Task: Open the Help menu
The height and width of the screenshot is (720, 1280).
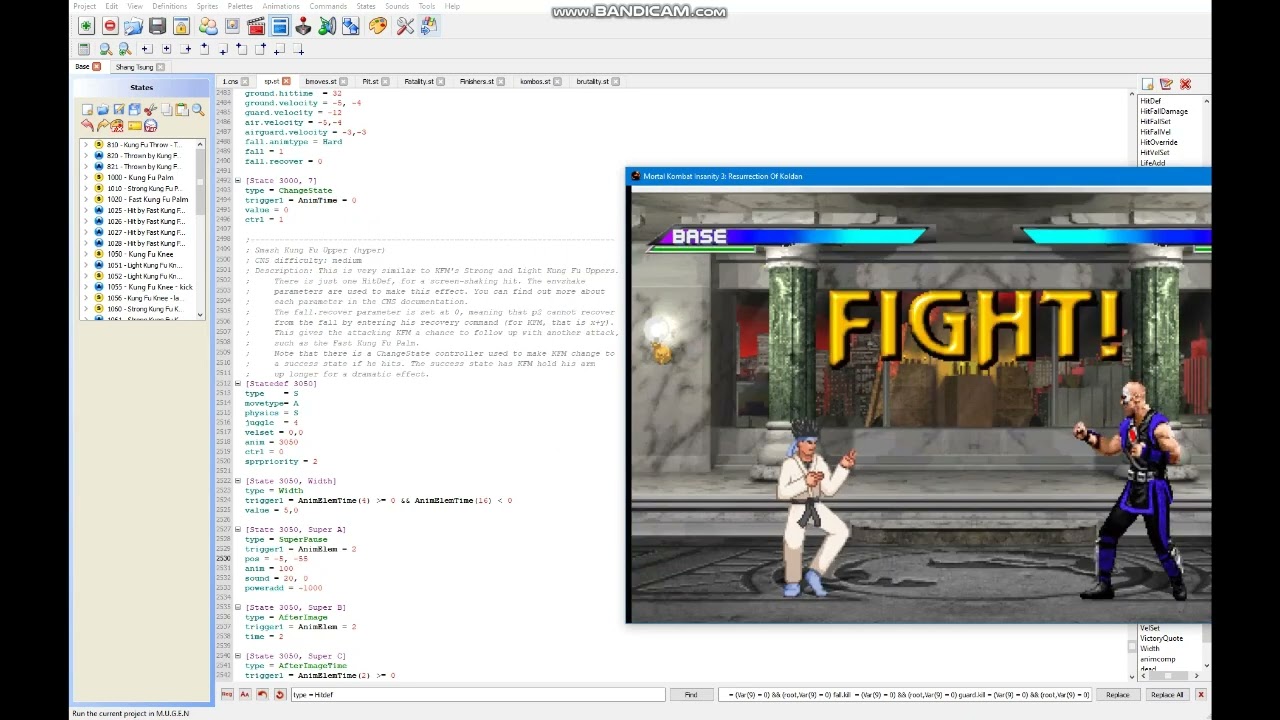Action: [452, 6]
